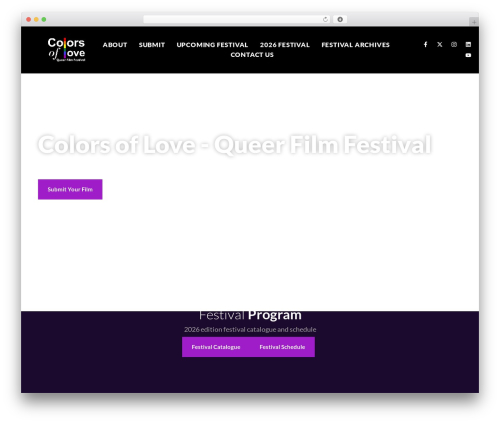Click the Submit Your Film button

[x=70, y=189]
